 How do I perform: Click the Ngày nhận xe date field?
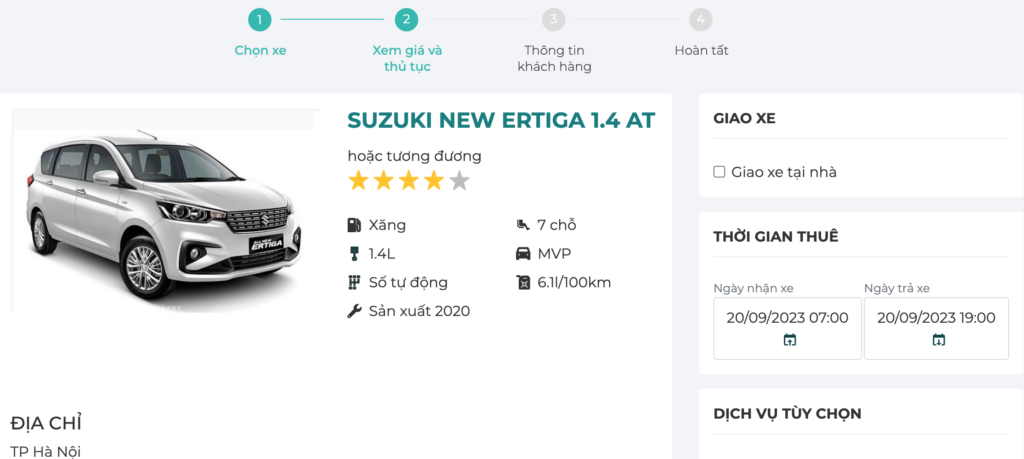[x=787, y=318]
